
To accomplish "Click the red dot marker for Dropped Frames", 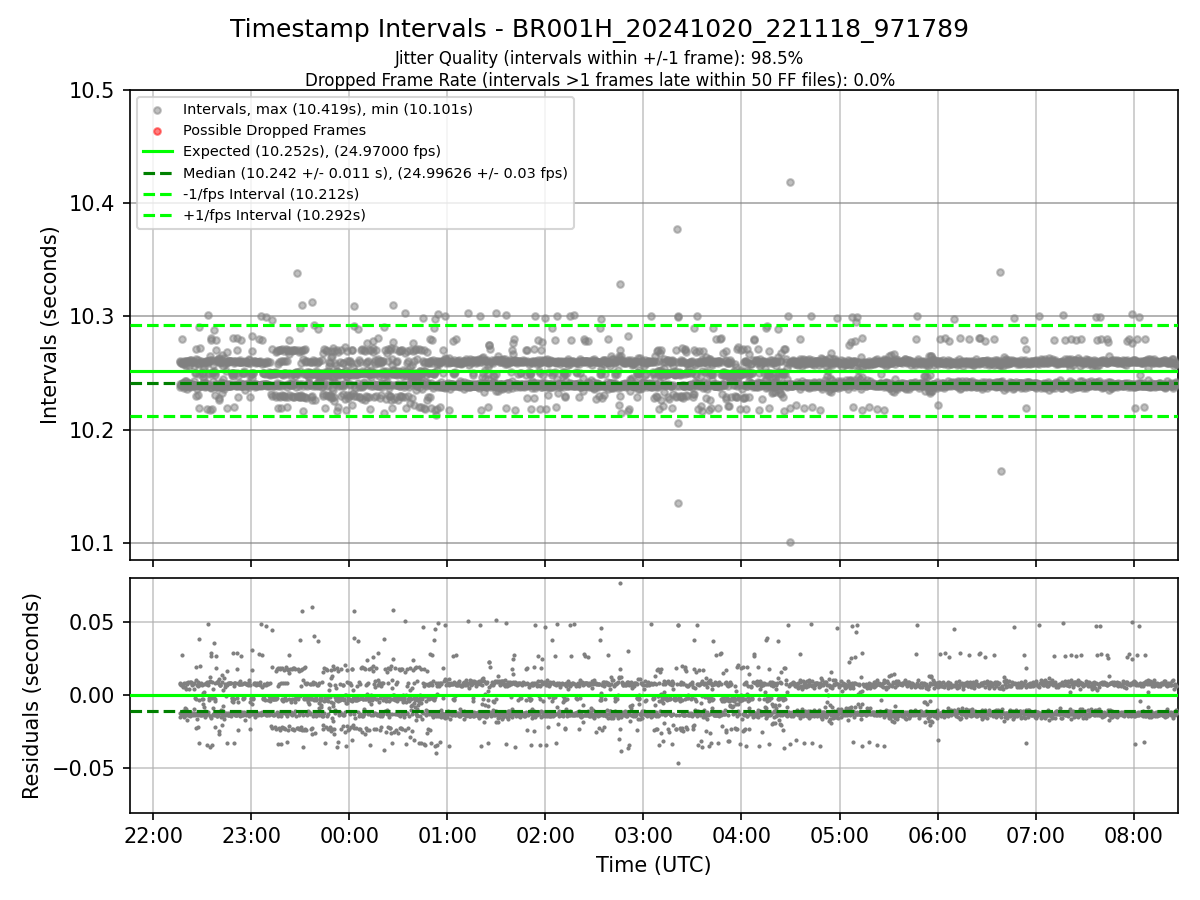I will [157, 130].
